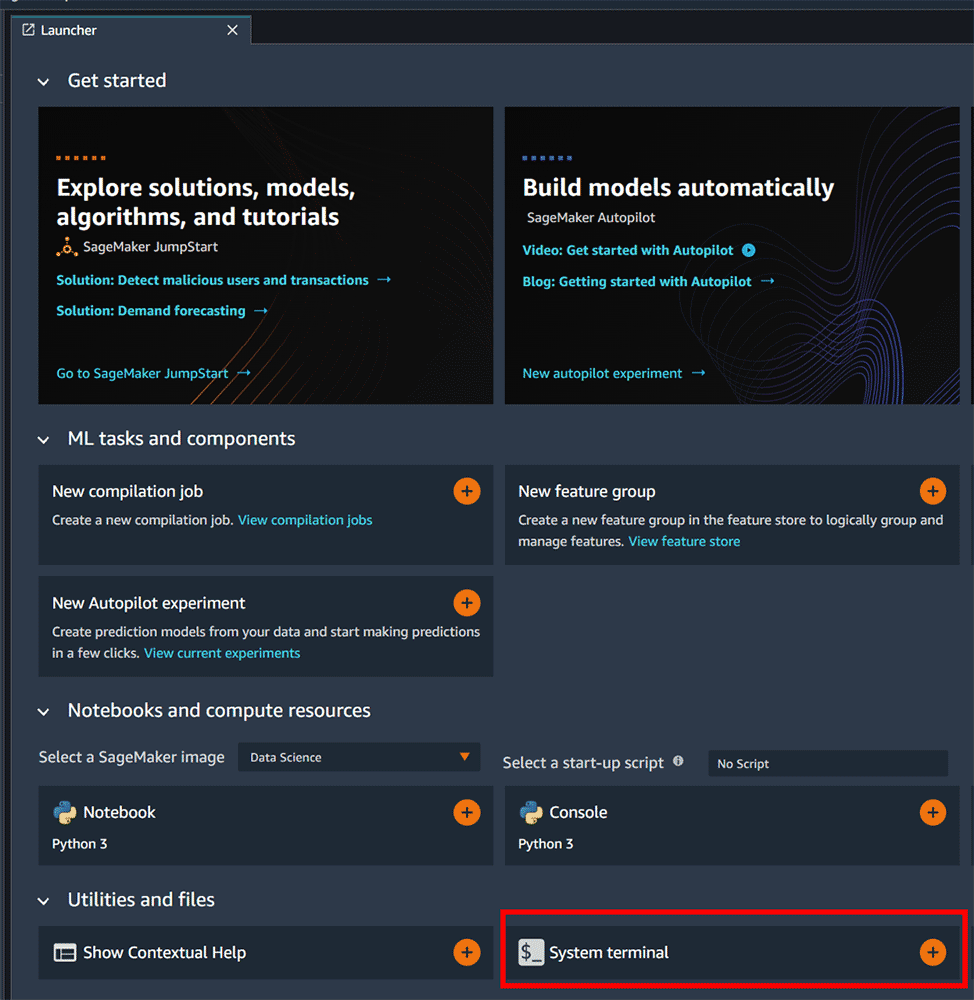Open the start-up script selector showing No Script

(827, 763)
